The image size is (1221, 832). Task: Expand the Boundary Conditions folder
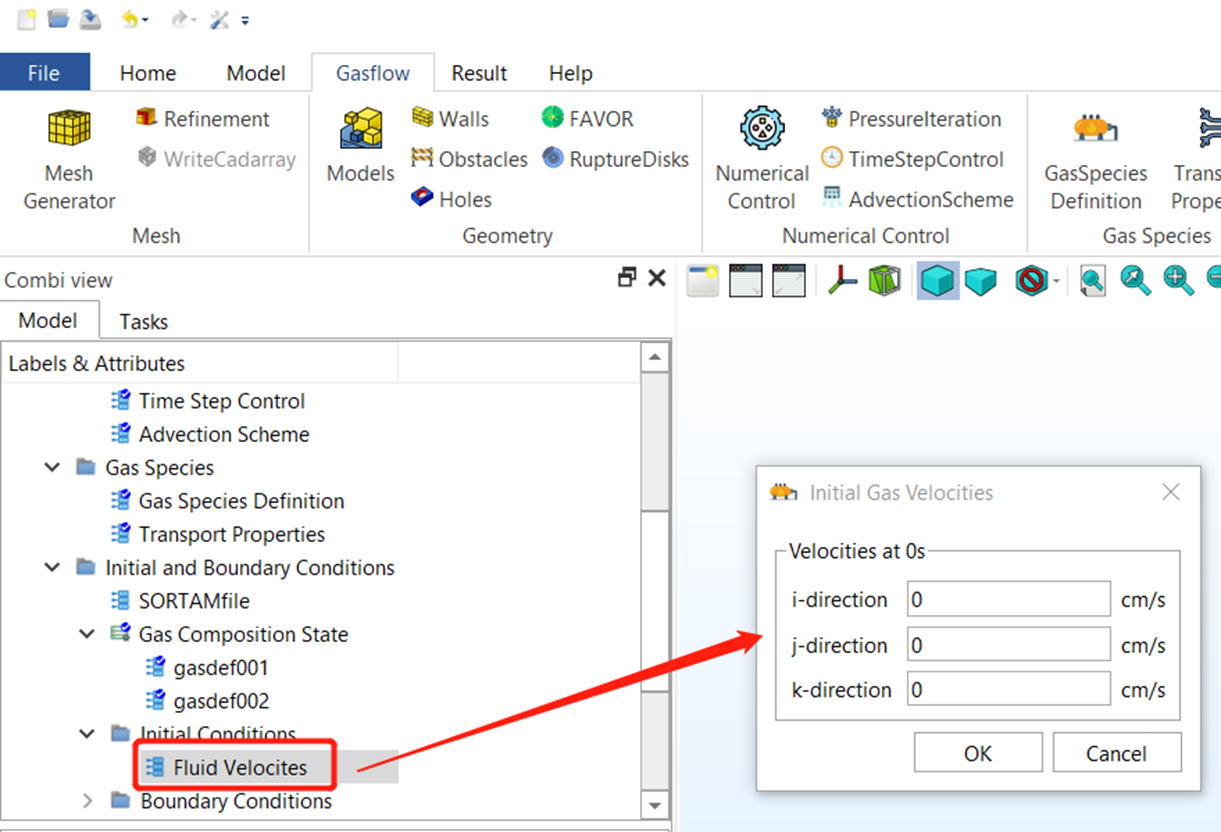[87, 801]
